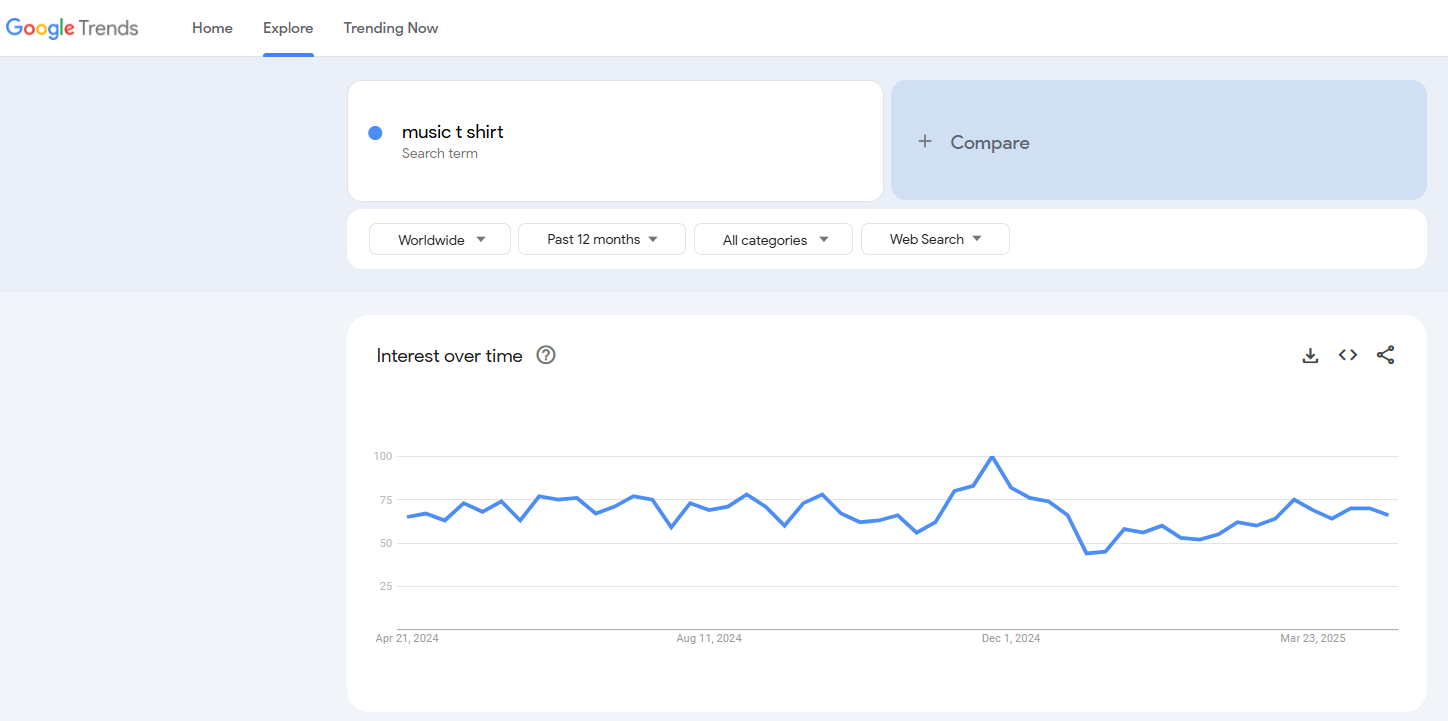Click the Mar 23, 2025 axis label
1448x721 pixels.
pos(1314,638)
